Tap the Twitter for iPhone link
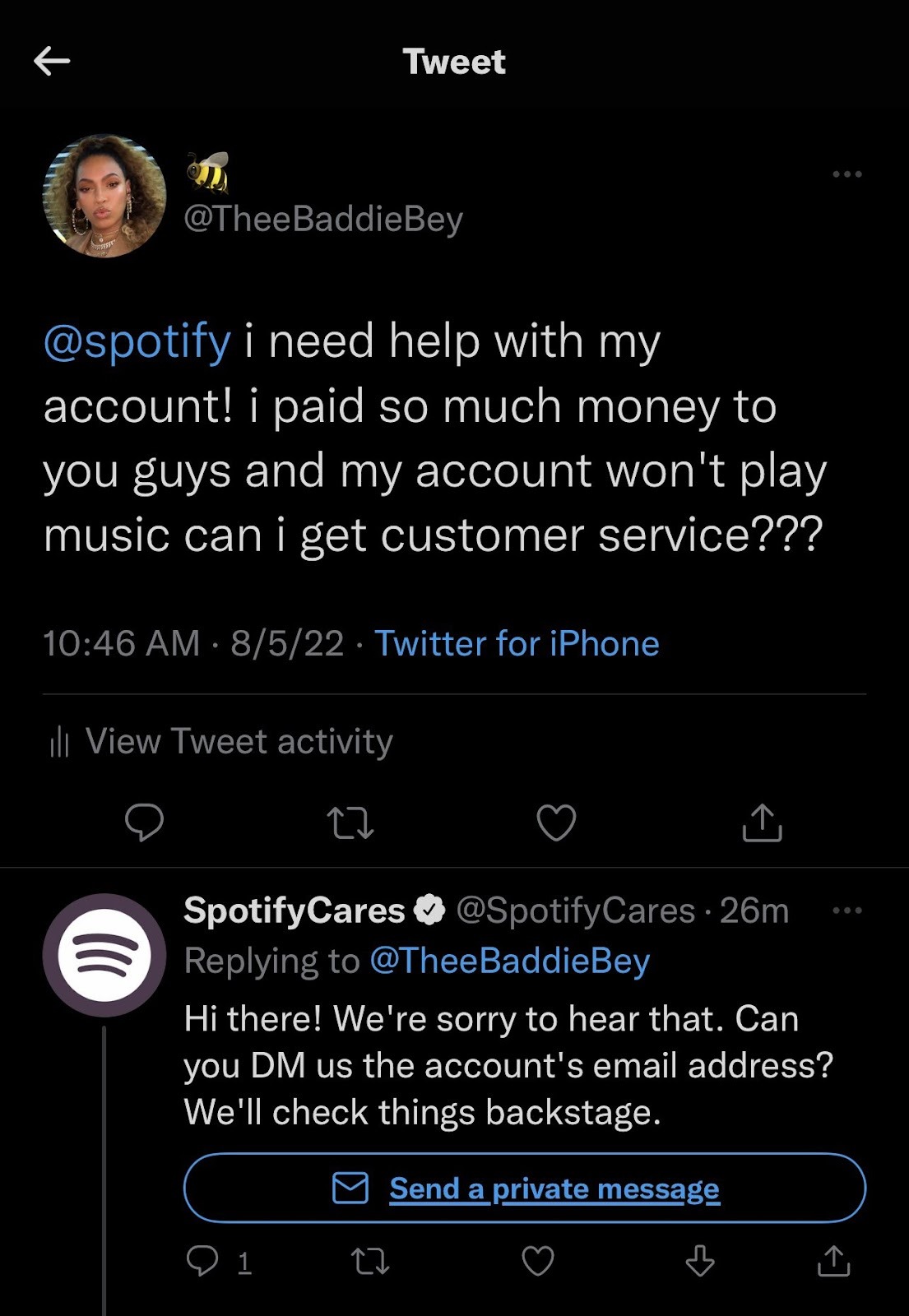The image size is (909, 1316). tap(517, 643)
